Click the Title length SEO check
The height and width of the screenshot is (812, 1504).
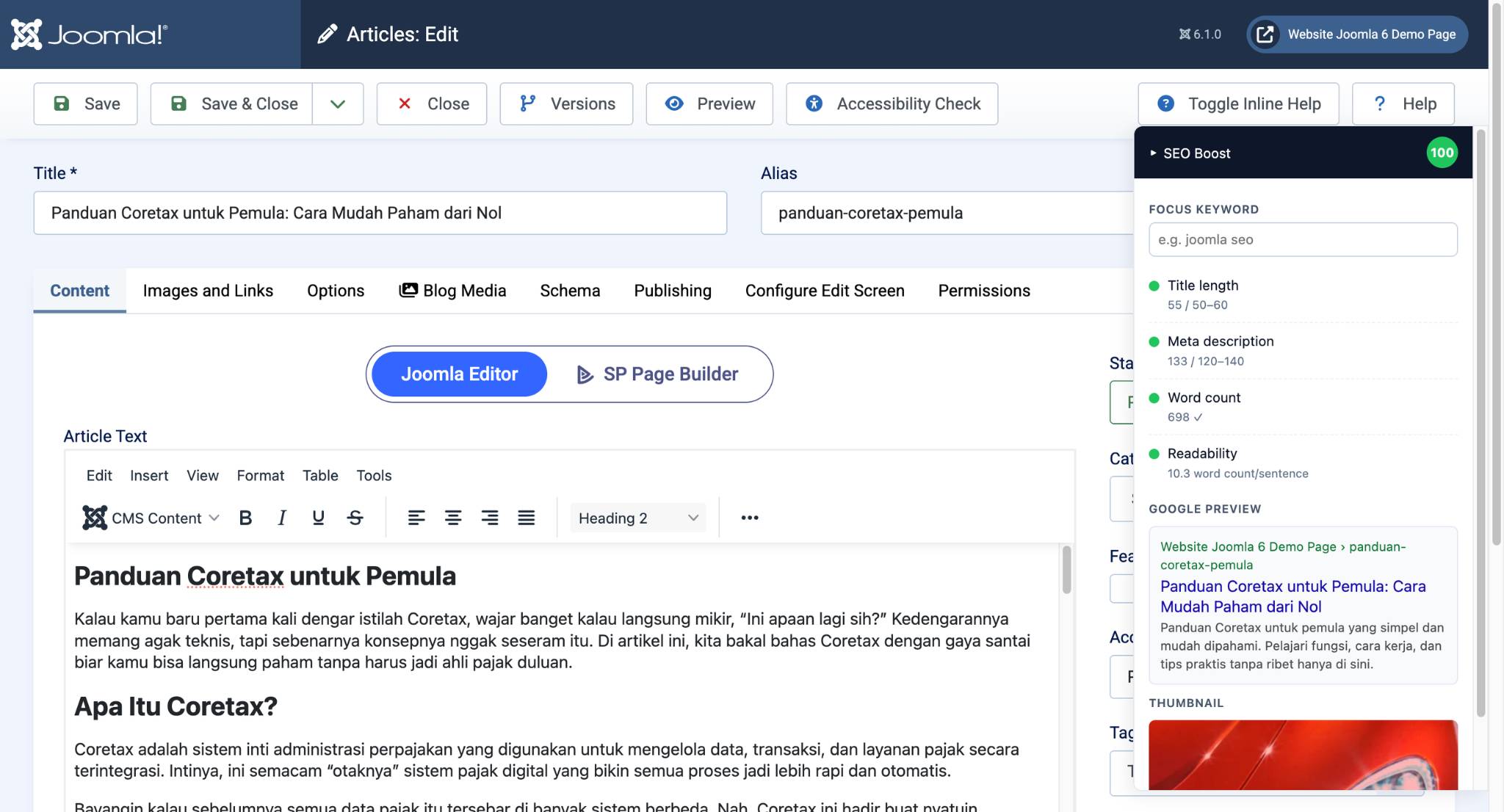1303,294
